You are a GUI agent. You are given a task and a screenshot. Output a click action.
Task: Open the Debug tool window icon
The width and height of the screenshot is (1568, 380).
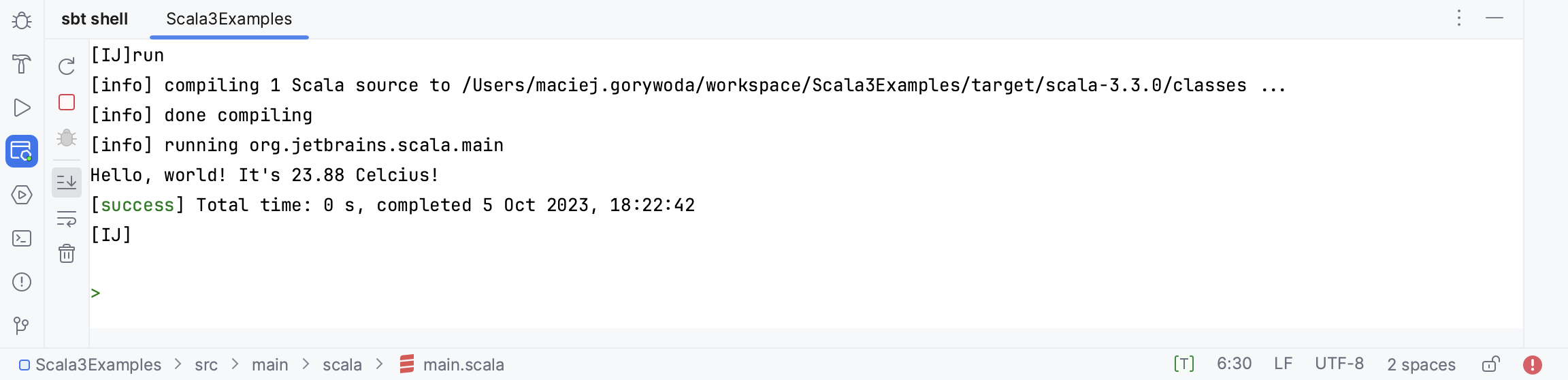22,21
